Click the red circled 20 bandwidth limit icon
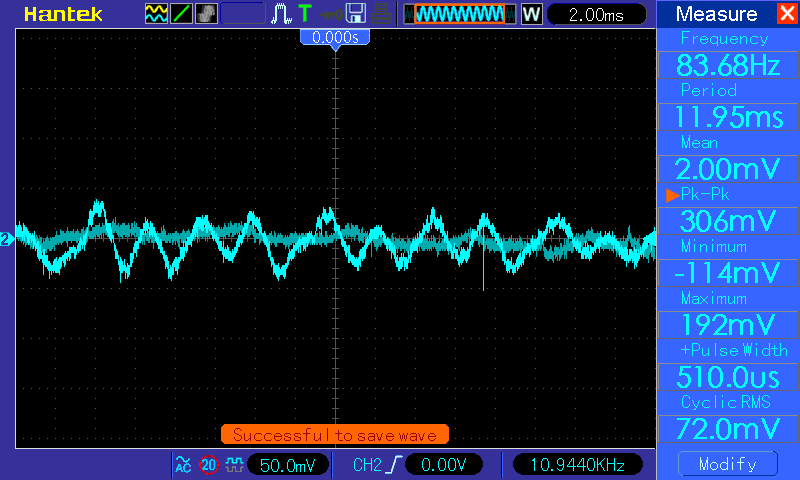Screen dimensions: 800x480 [x=209, y=465]
